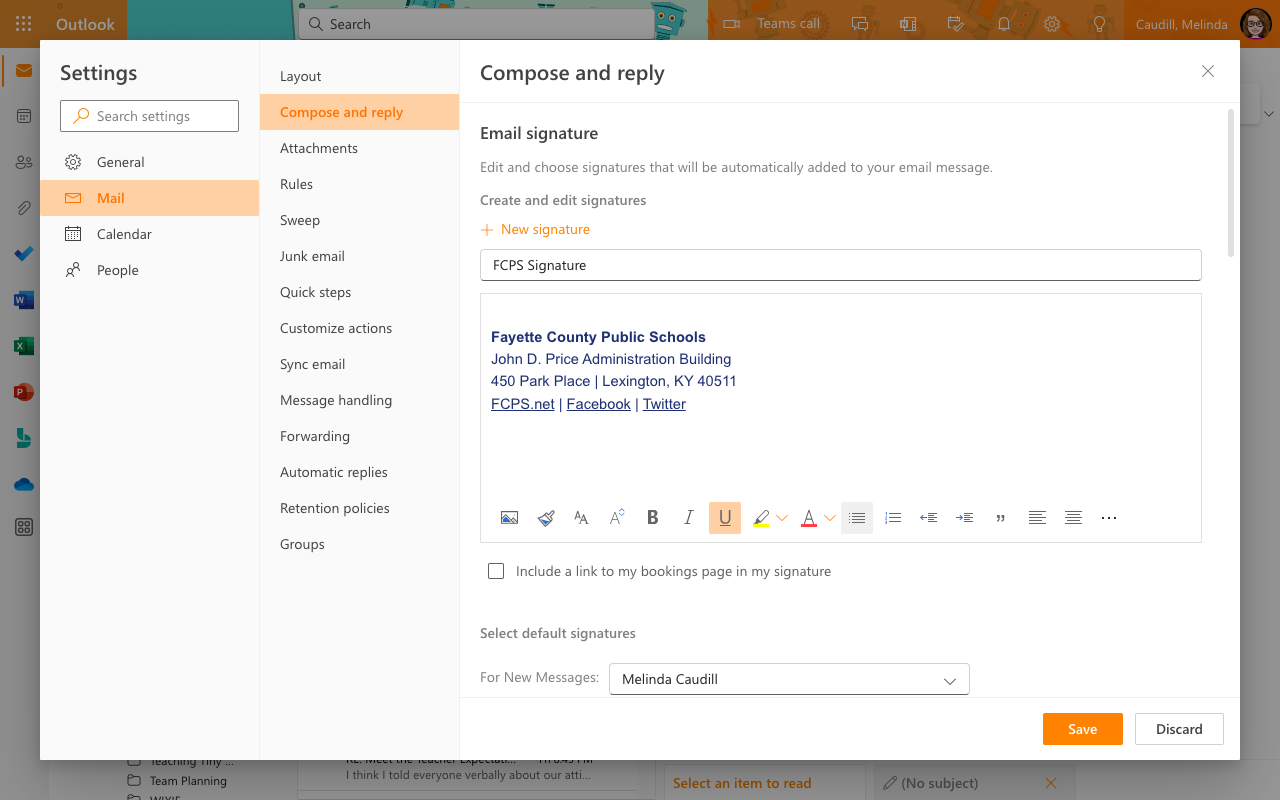The height and width of the screenshot is (800, 1280).
Task: Center-align the signature text
Action: 1073,518
